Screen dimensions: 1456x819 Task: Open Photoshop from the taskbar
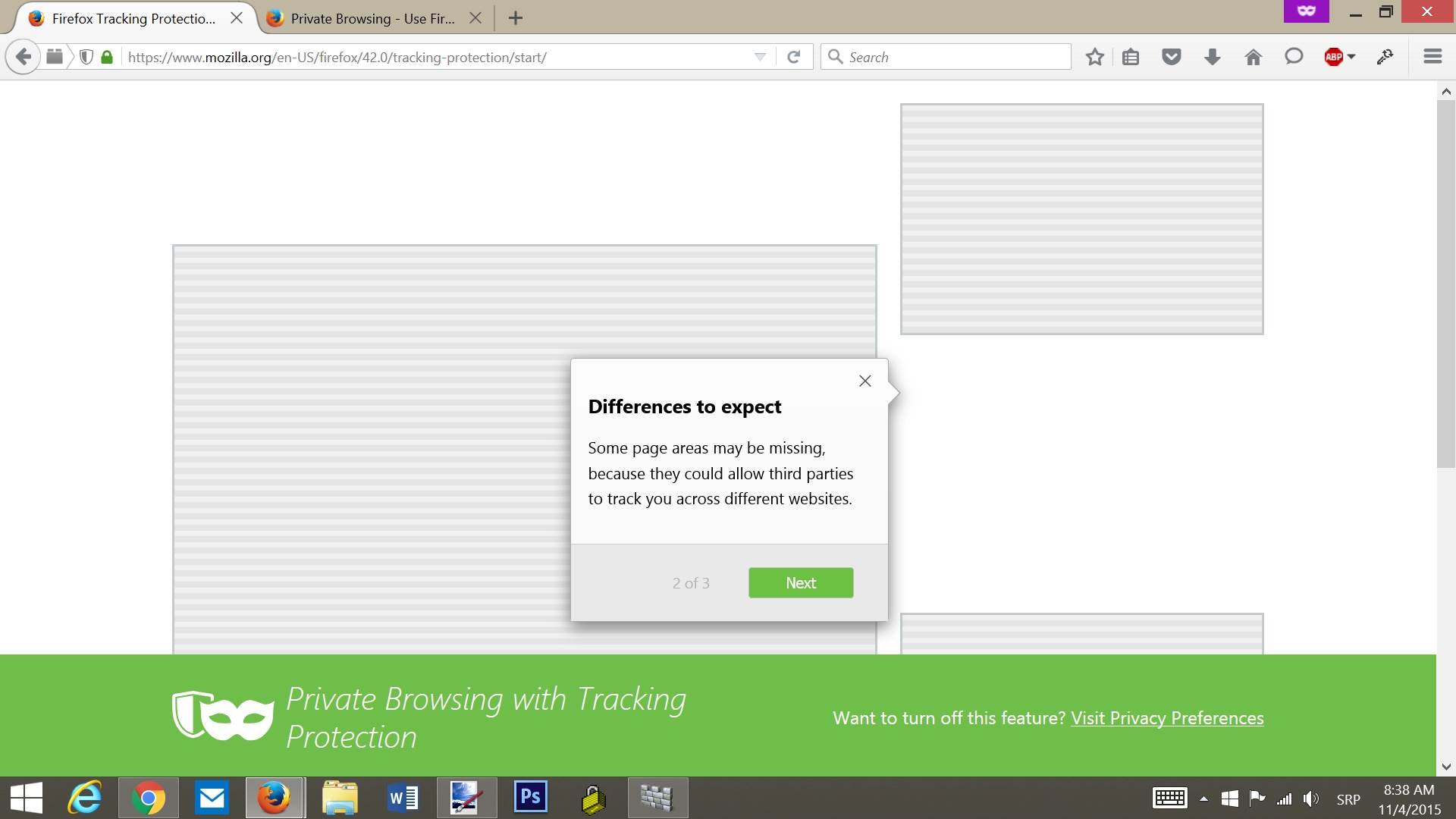530,797
